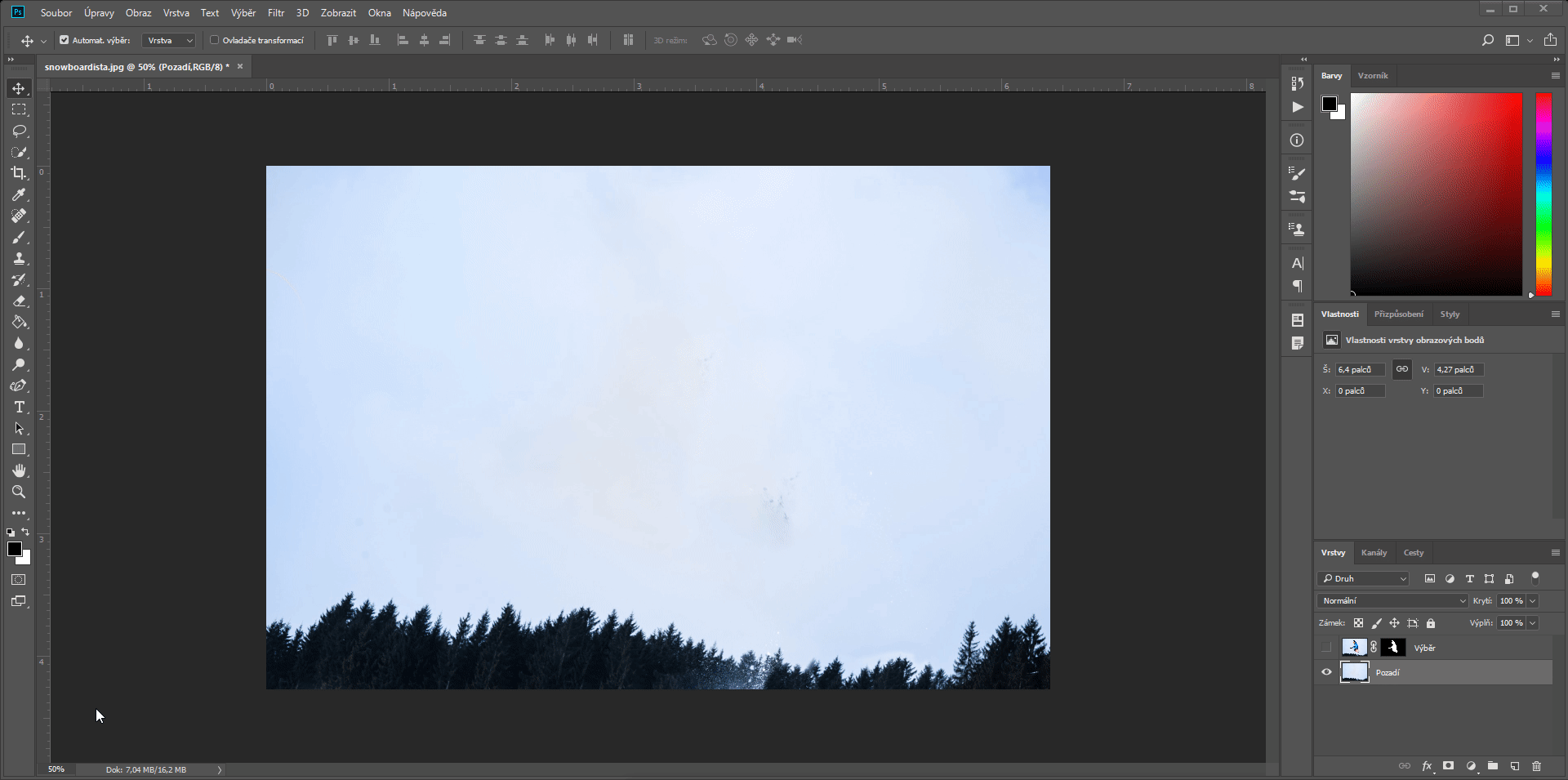Screen dimensions: 1568x780
Task: Switch to the Kanály tab
Action: (x=1374, y=553)
